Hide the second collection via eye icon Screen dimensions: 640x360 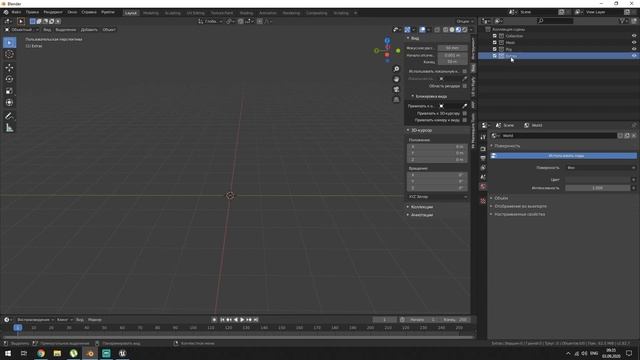[x=634, y=42]
